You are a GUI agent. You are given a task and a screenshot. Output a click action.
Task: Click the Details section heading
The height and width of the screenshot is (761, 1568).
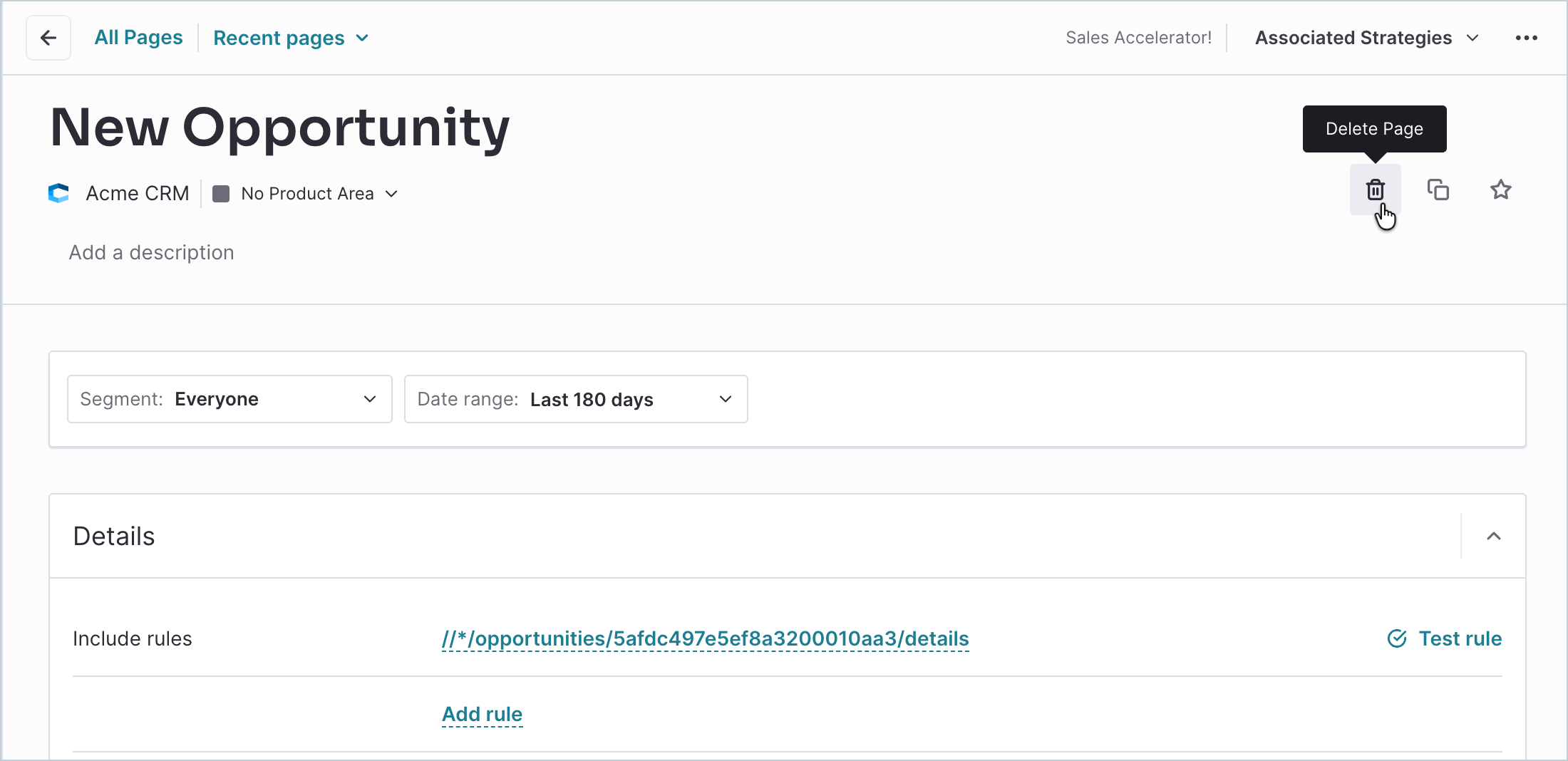(x=114, y=536)
